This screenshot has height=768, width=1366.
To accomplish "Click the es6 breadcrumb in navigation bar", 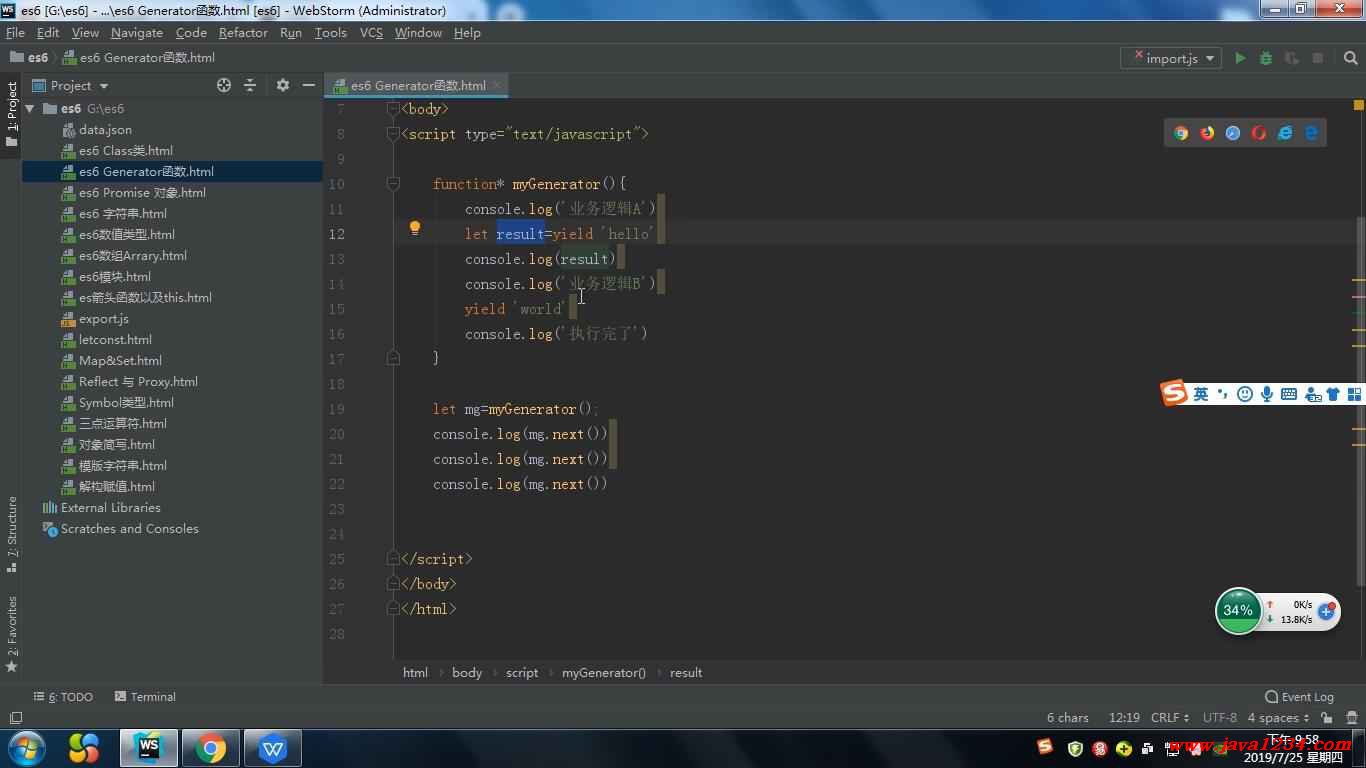I will 29,58.
